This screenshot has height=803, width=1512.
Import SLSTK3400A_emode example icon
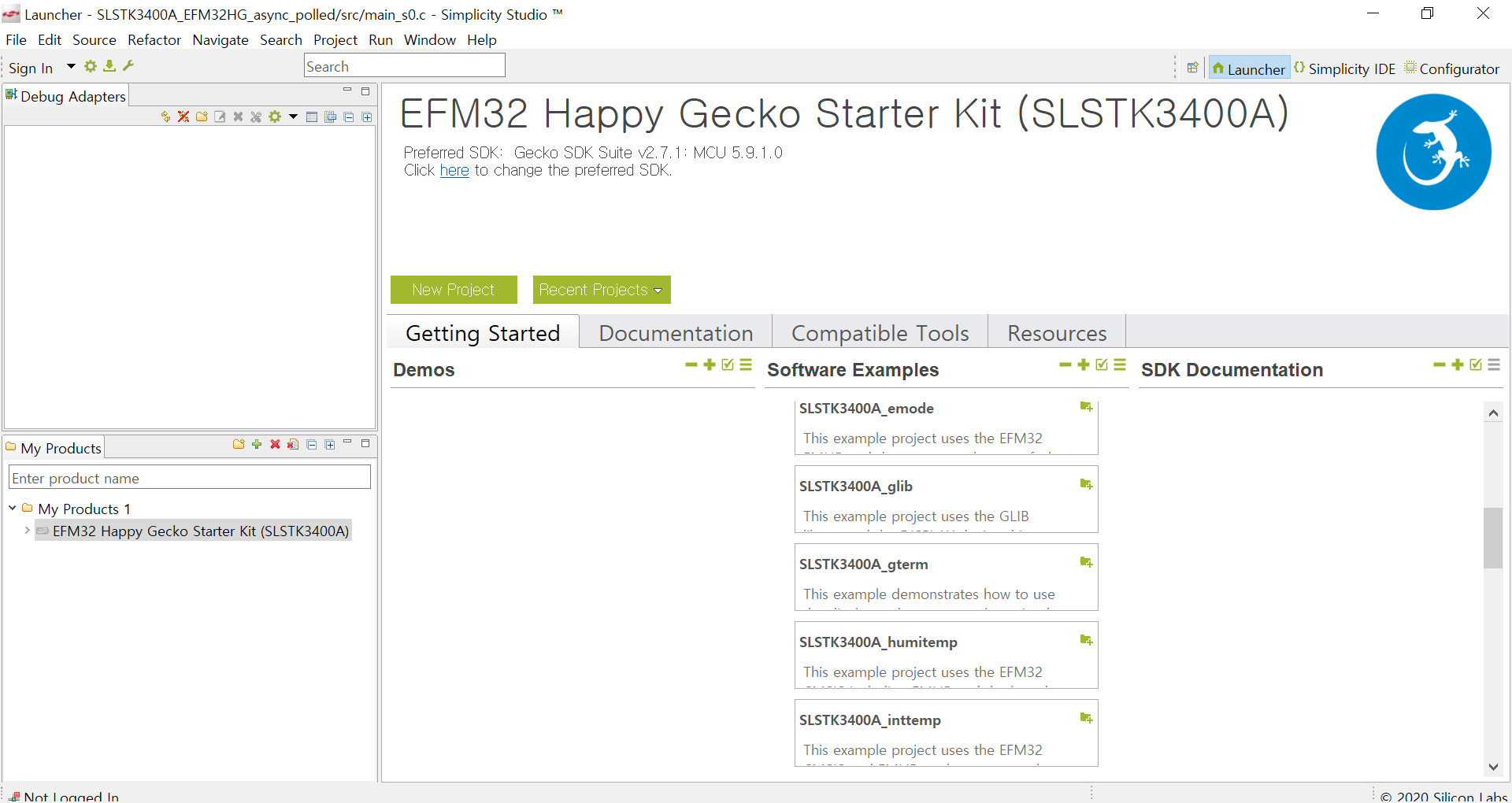(1086, 407)
